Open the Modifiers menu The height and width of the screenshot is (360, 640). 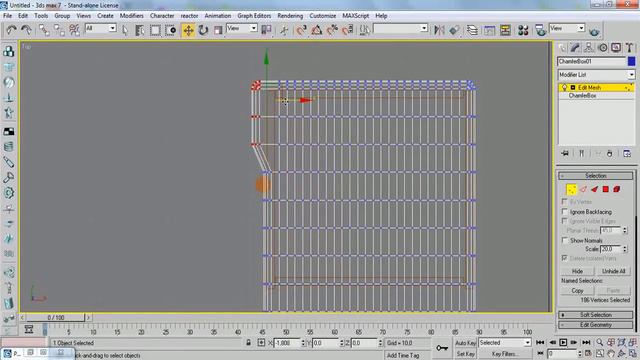131,16
